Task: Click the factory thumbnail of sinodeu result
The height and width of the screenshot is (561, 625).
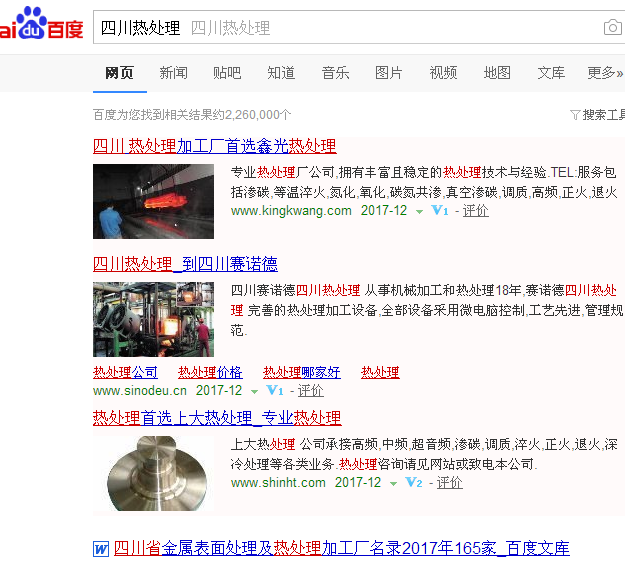Action: 153,319
